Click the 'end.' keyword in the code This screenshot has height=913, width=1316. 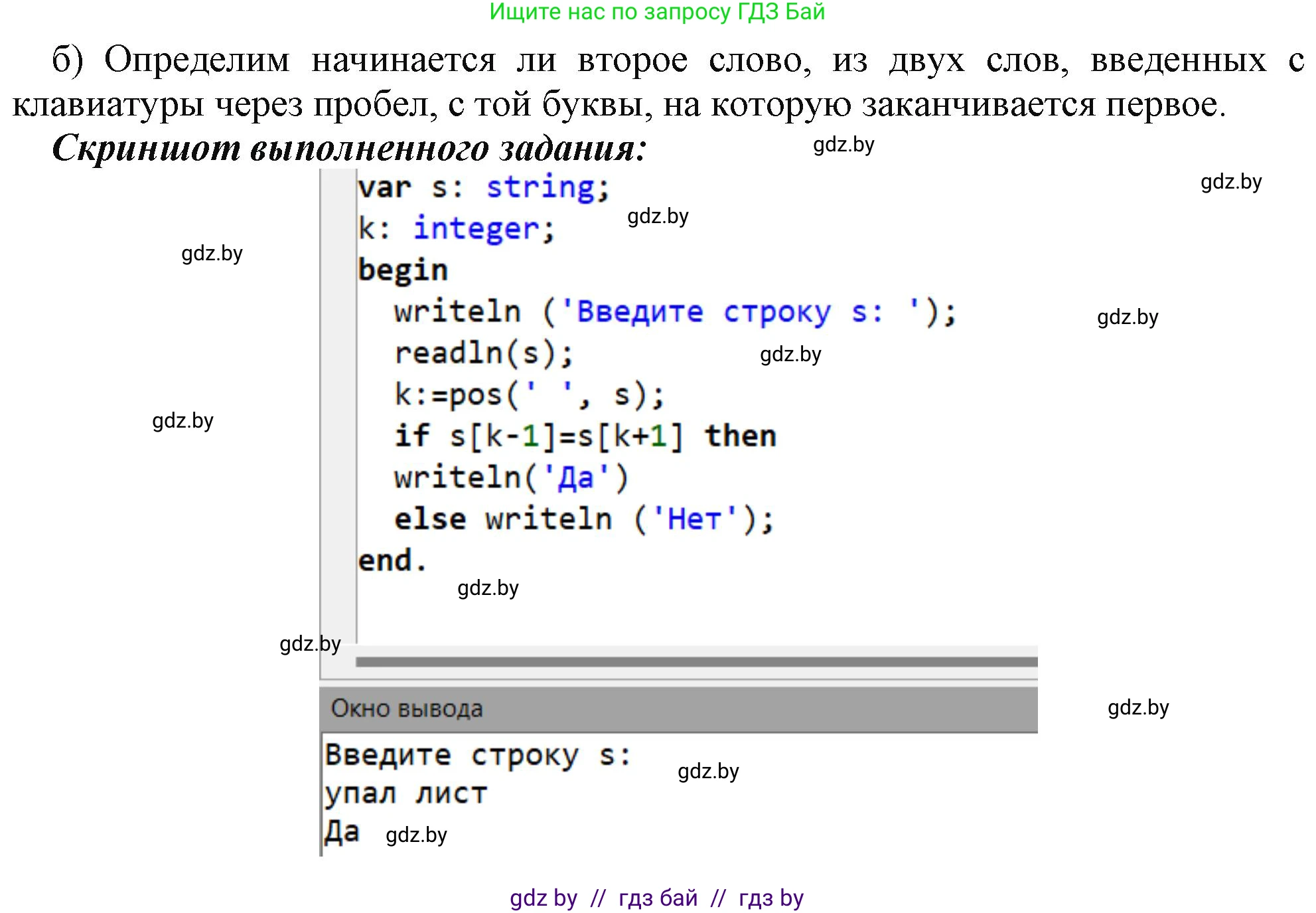tap(392, 561)
